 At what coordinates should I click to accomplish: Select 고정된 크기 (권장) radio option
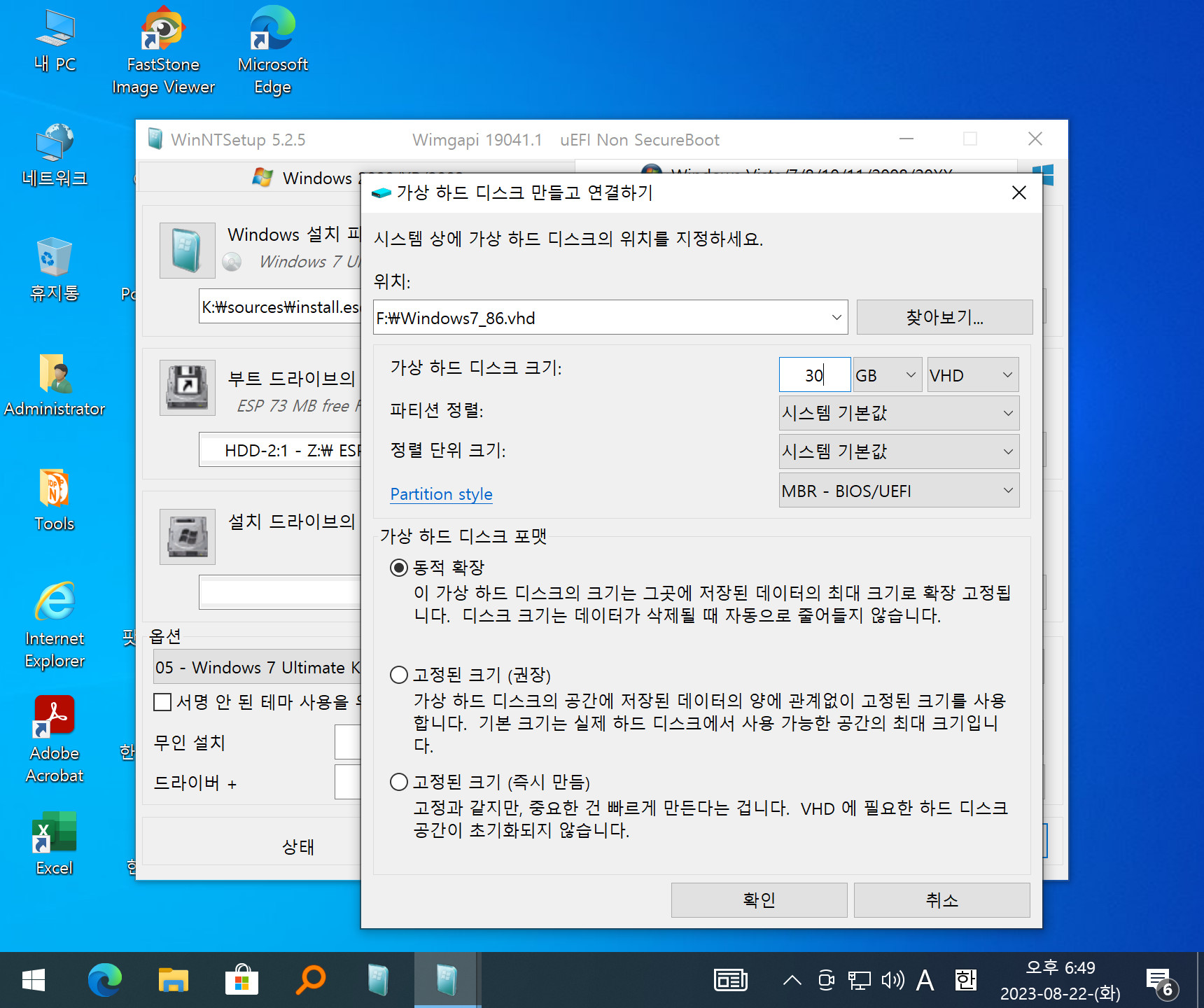pyautogui.click(x=399, y=675)
